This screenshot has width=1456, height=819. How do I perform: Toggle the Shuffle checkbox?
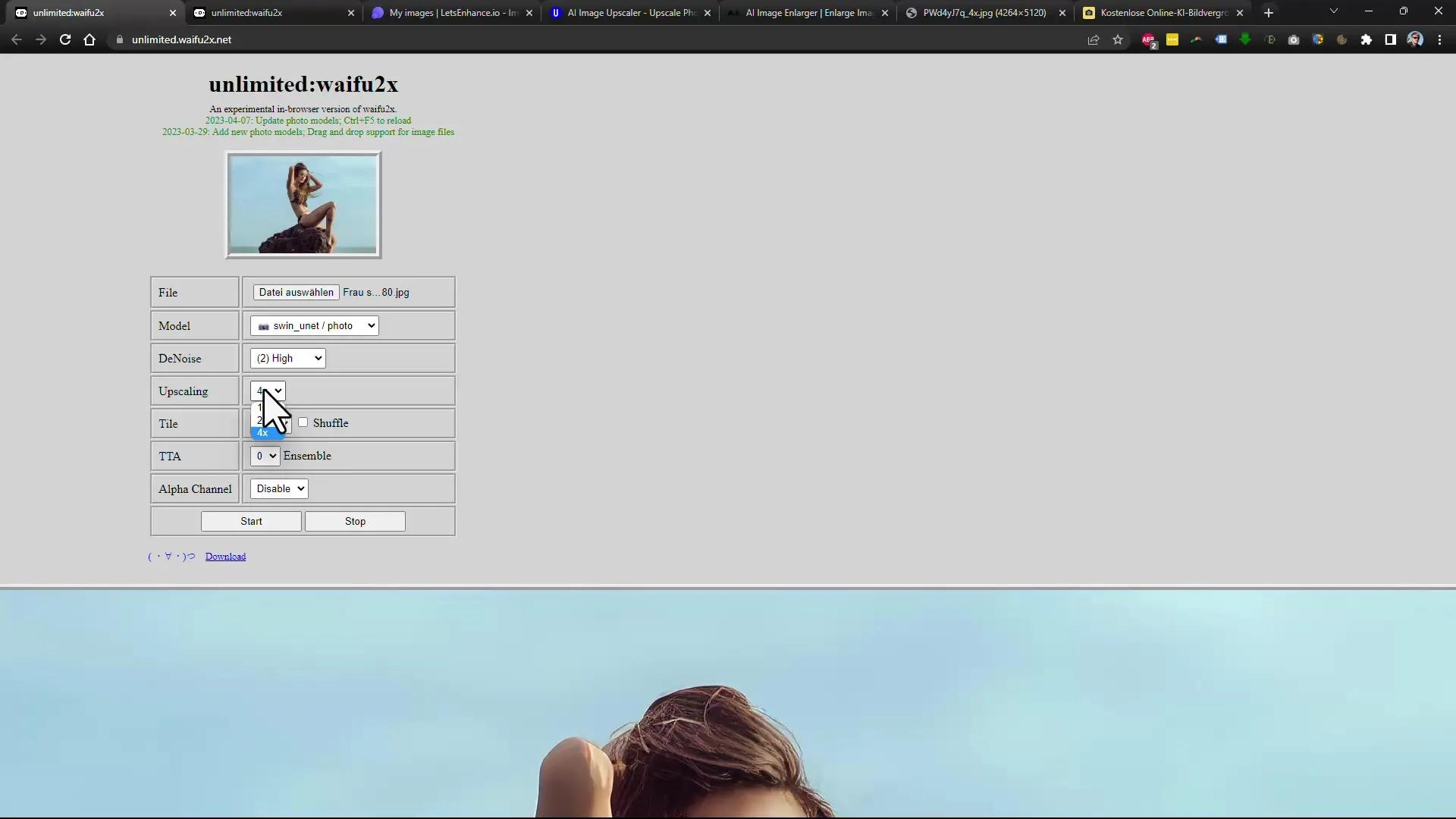302,422
